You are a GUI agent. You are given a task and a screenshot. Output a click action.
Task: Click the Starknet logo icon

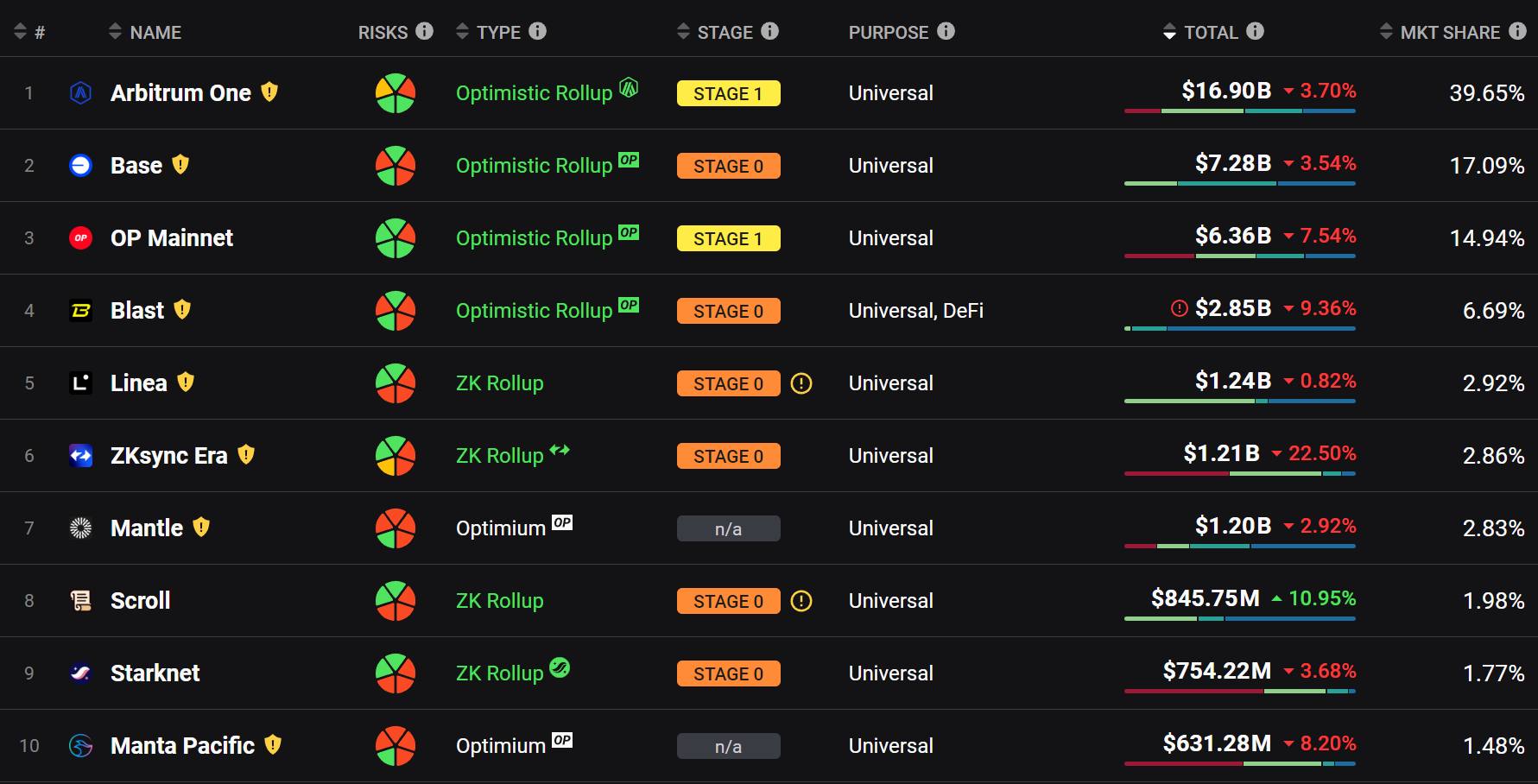point(80,673)
